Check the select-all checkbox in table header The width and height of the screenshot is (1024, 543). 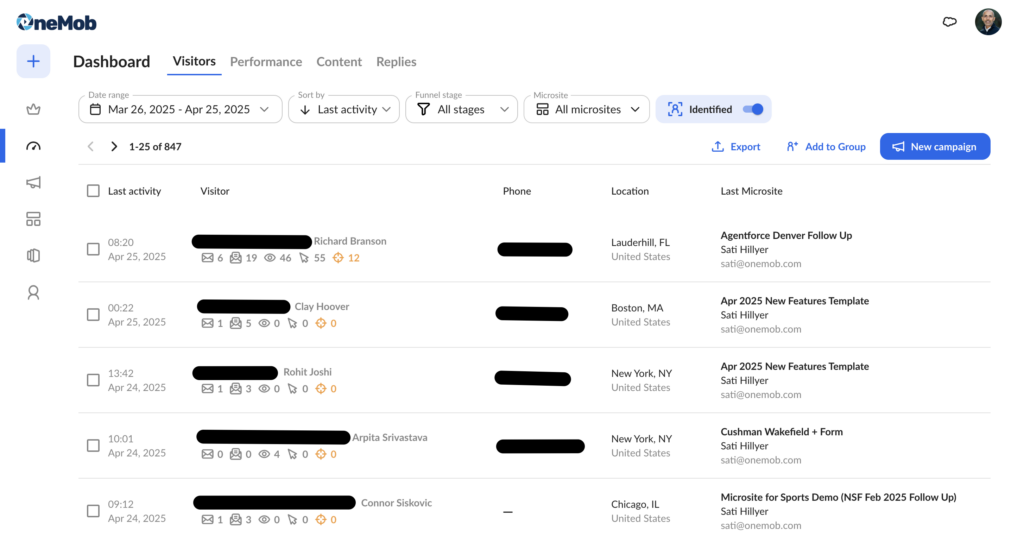(93, 191)
